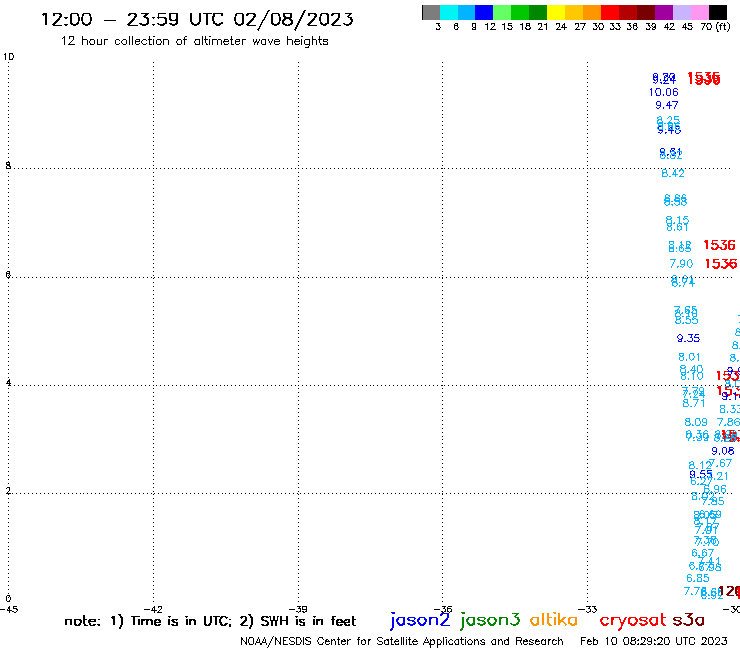The height and width of the screenshot is (650, 740).
Task: Click the '-36' longitude axis label
Action: (x=443, y=609)
